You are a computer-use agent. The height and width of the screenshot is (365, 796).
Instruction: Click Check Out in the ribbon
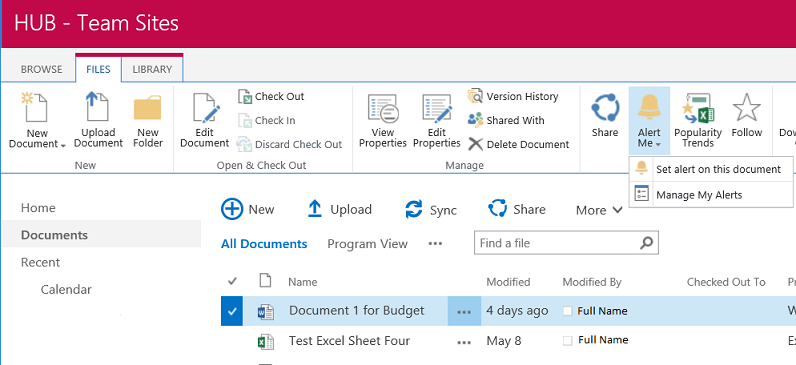[x=271, y=96]
